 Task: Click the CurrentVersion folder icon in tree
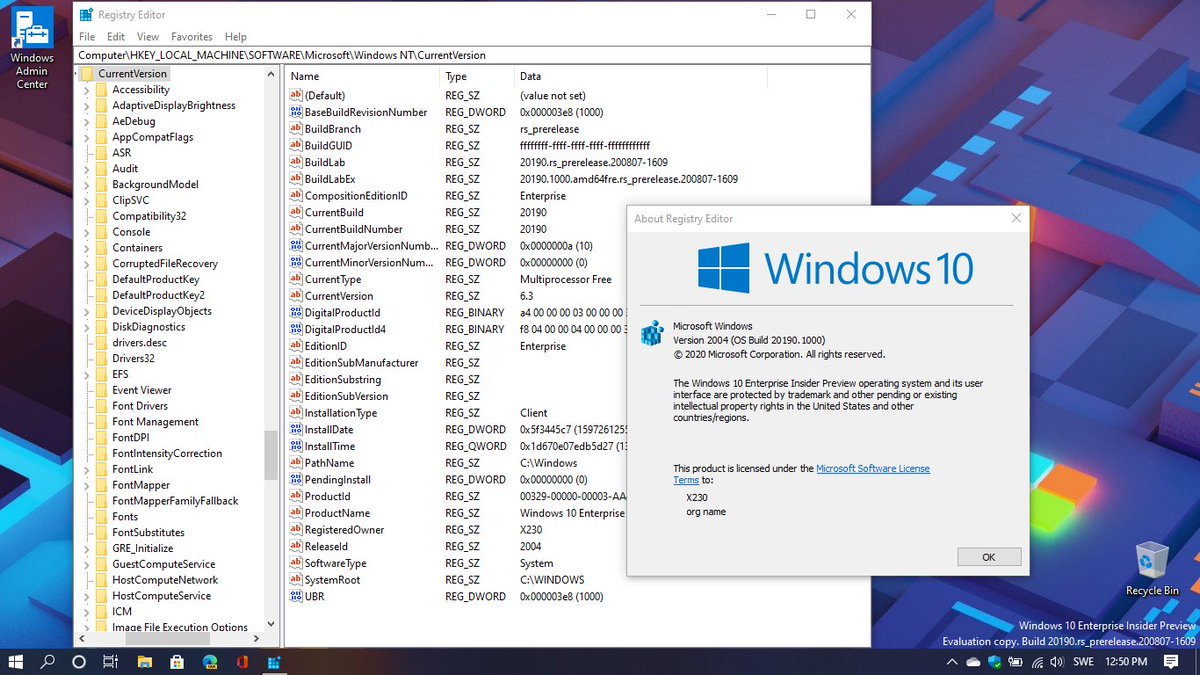(x=87, y=74)
